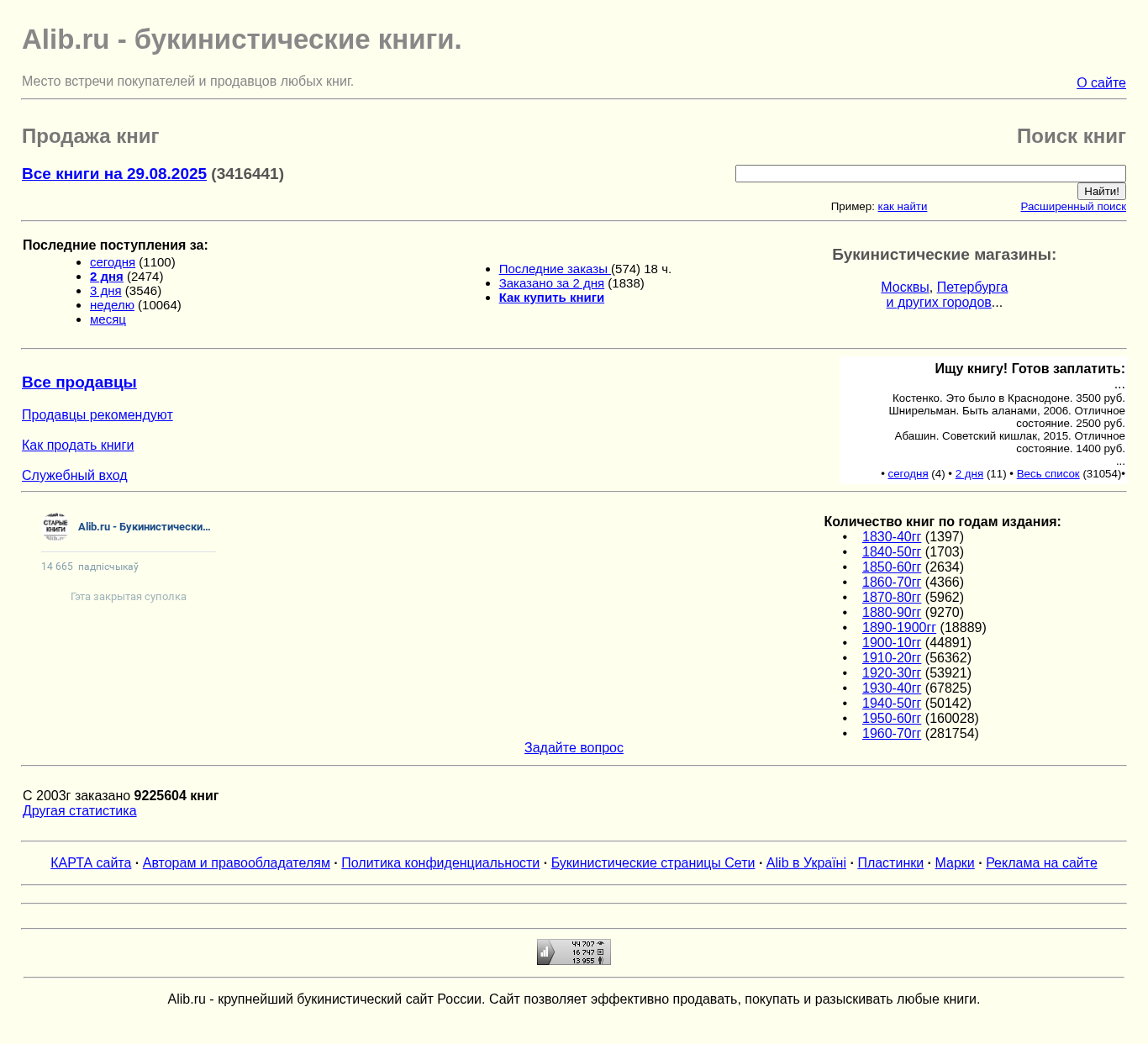
Task: Focus the book search input field
Action: coord(930,173)
